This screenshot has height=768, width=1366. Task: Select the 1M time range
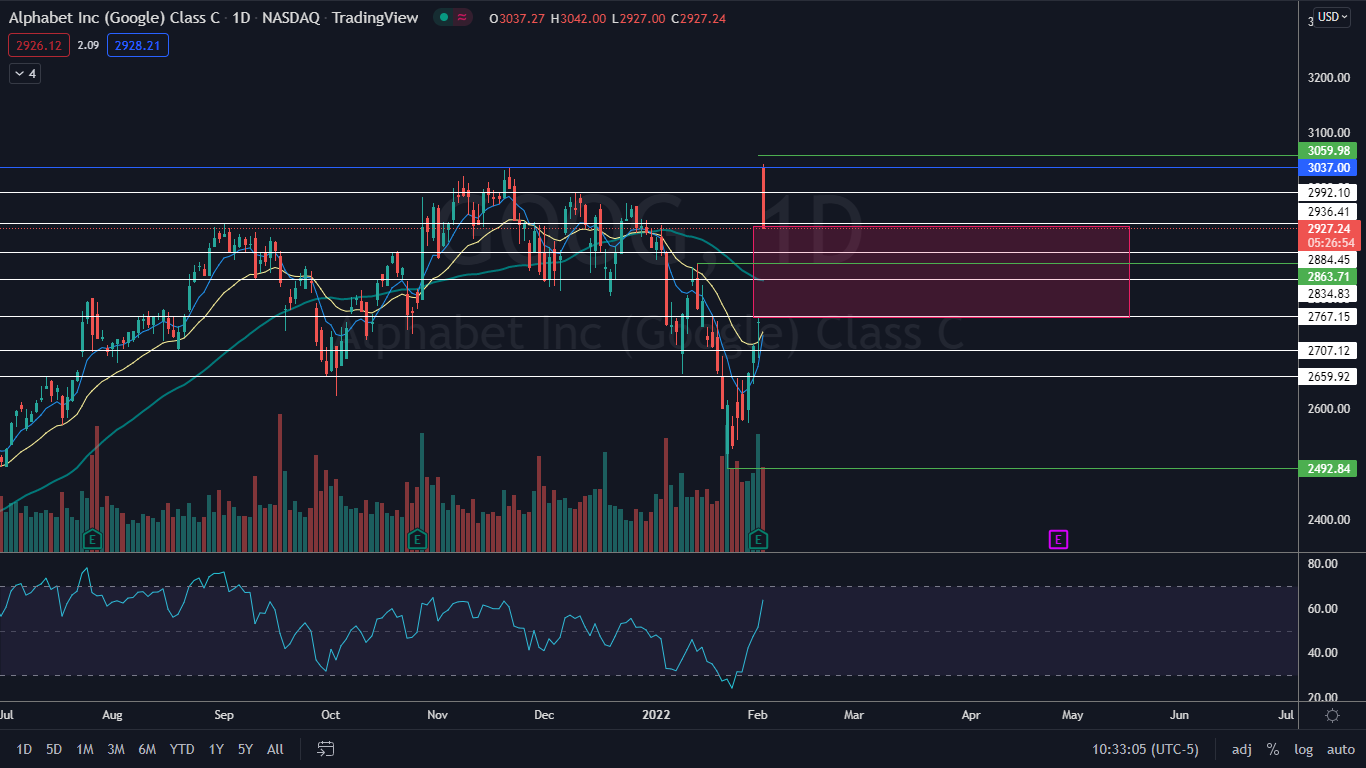click(85, 749)
